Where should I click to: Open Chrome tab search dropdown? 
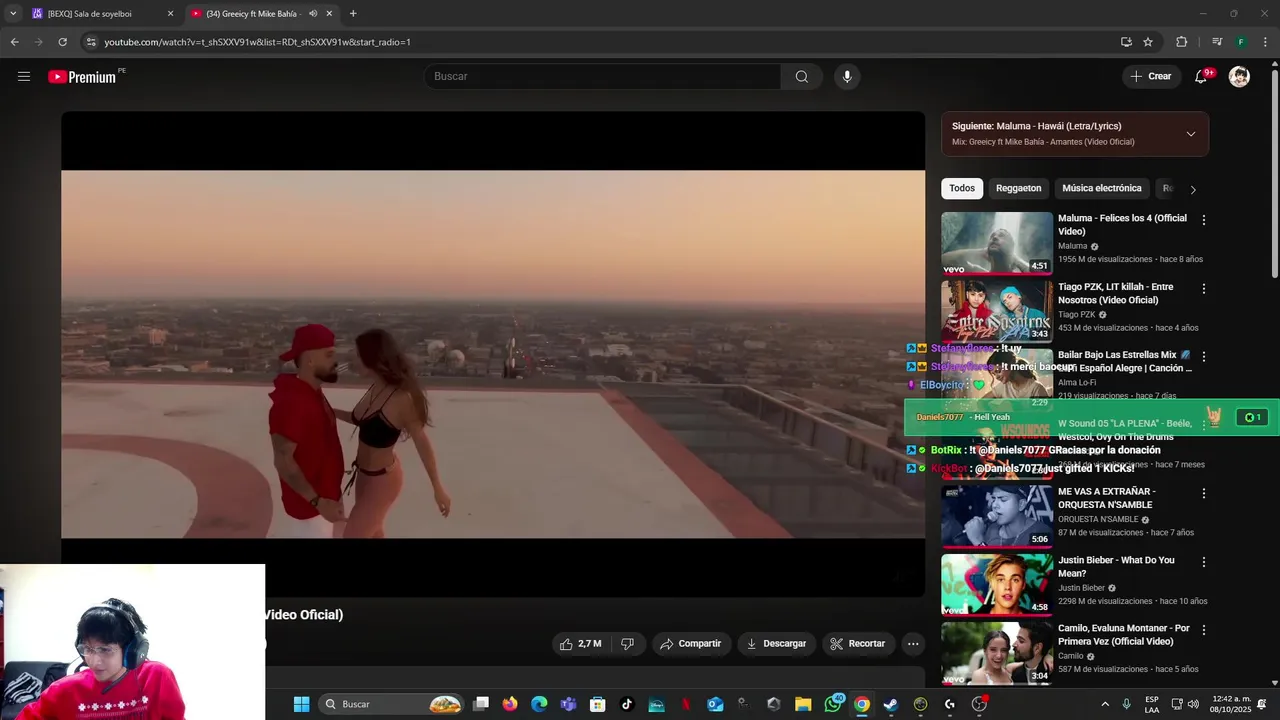12,14
